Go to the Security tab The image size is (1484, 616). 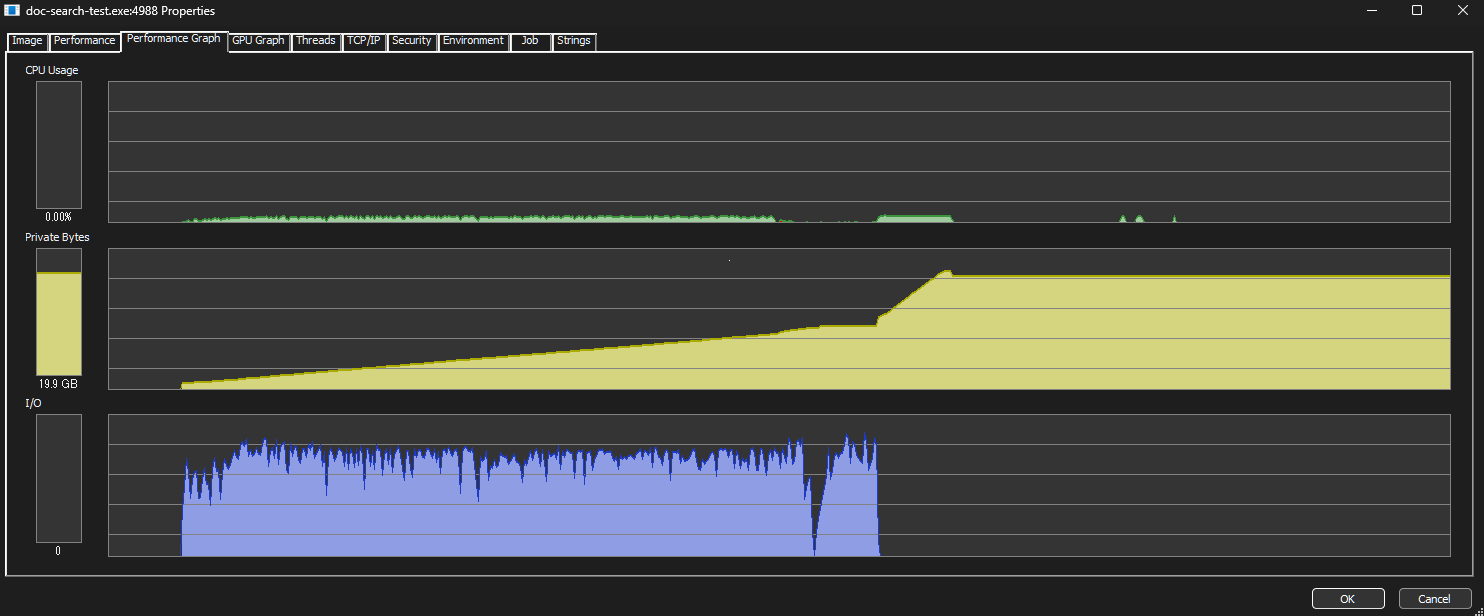tap(411, 41)
